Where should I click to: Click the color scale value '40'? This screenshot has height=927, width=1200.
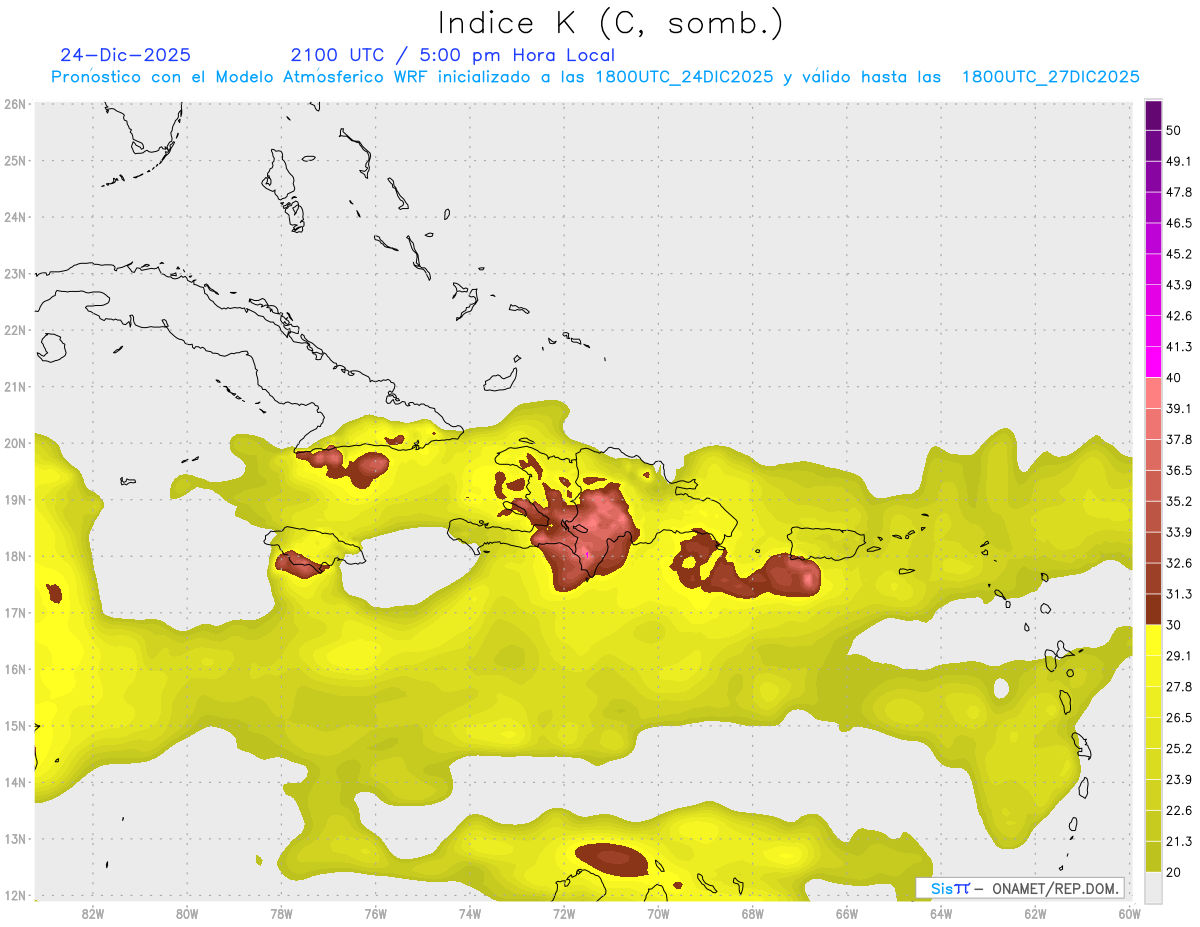pos(1174,378)
